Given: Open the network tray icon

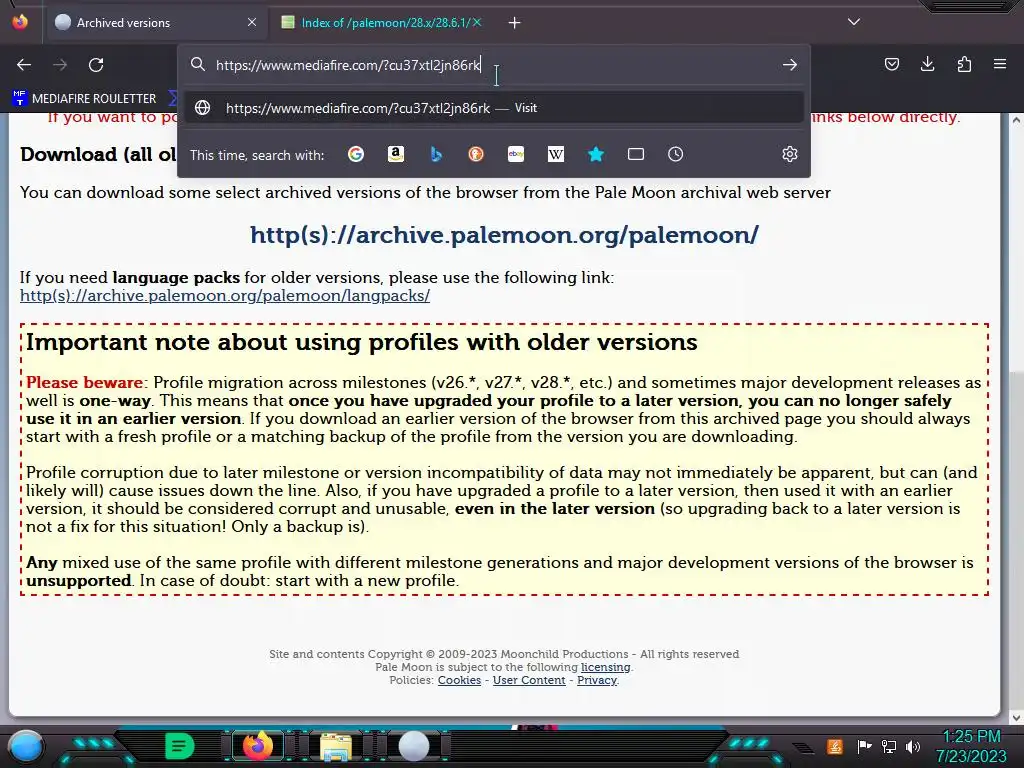Looking at the screenshot, I should (x=888, y=746).
